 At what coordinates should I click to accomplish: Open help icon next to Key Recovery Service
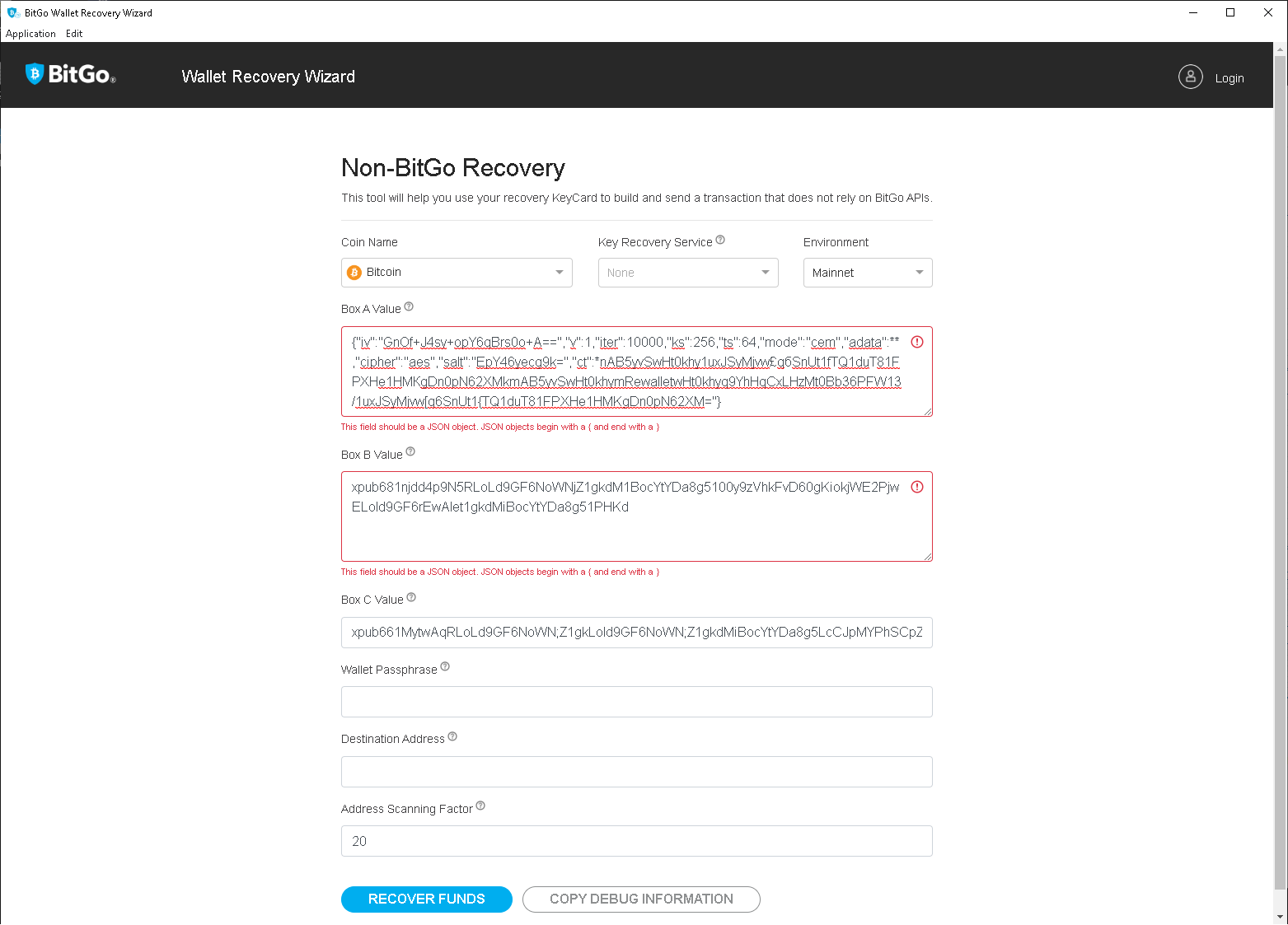[720, 240]
